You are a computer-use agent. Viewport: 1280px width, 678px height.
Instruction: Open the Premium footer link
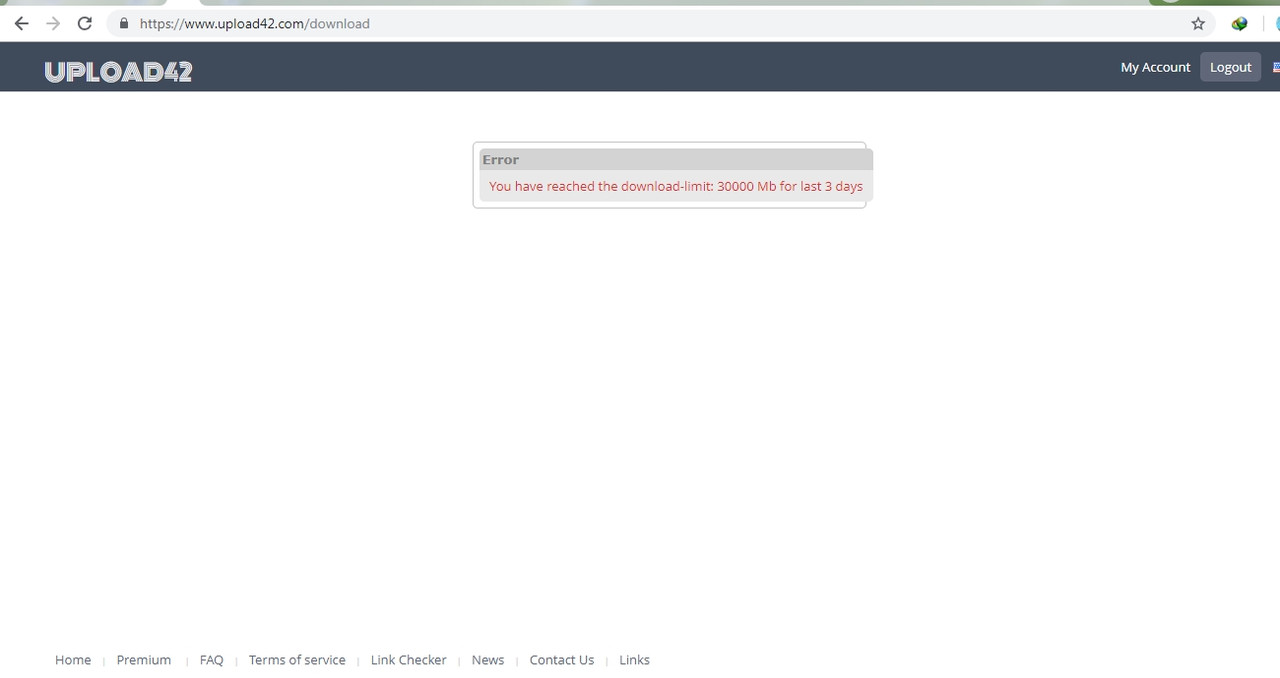144,660
